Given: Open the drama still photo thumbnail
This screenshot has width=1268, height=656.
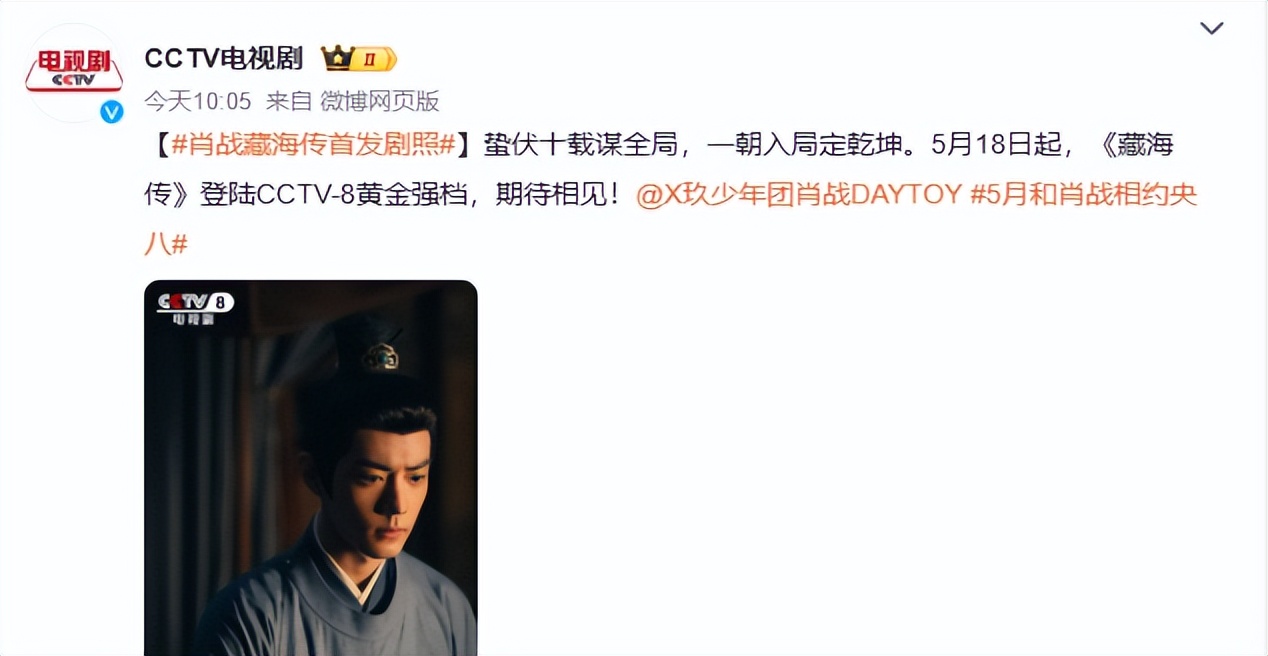Looking at the screenshot, I should [310, 468].
